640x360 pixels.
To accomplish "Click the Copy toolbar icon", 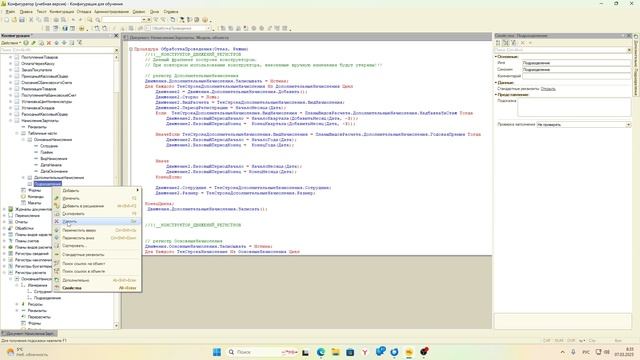I will pyautogui.click(x=39, y=20).
